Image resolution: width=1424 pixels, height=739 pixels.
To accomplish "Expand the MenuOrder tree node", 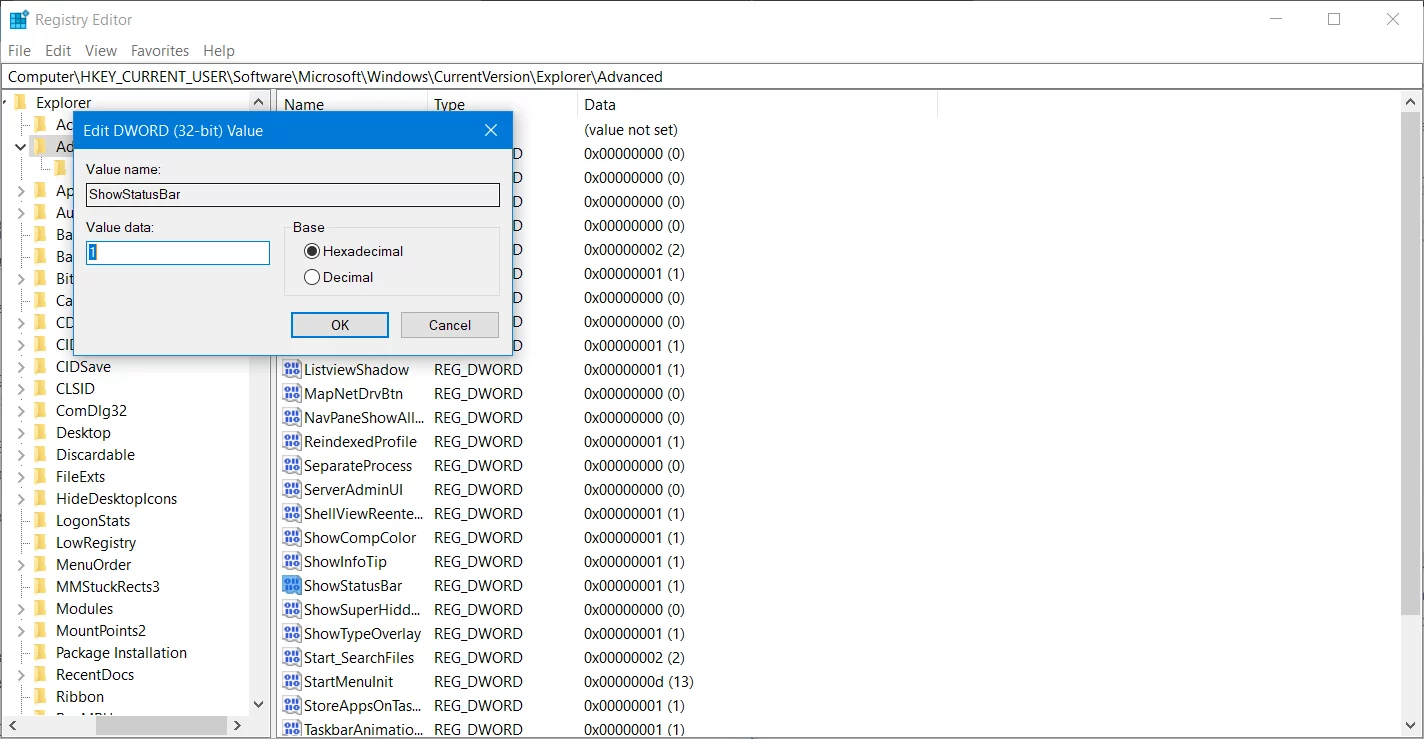I will click(x=21, y=565).
